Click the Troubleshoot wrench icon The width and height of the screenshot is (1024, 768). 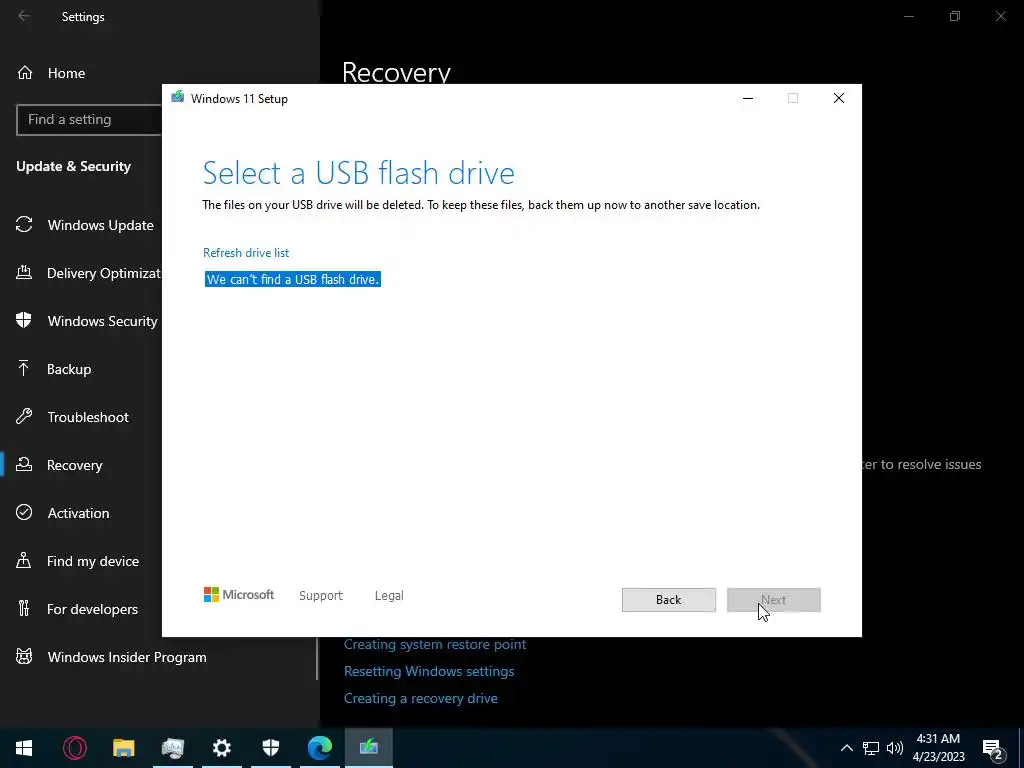coord(24,416)
